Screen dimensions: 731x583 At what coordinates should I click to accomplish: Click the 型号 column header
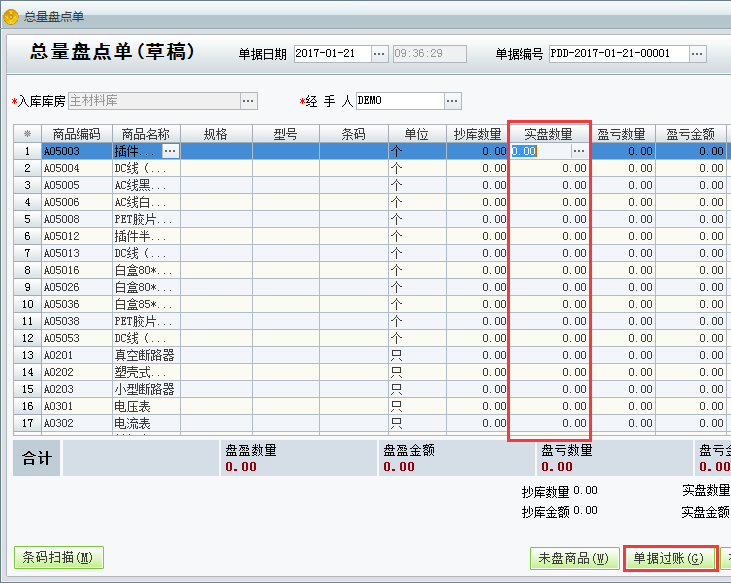pyautogui.click(x=286, y=134)
